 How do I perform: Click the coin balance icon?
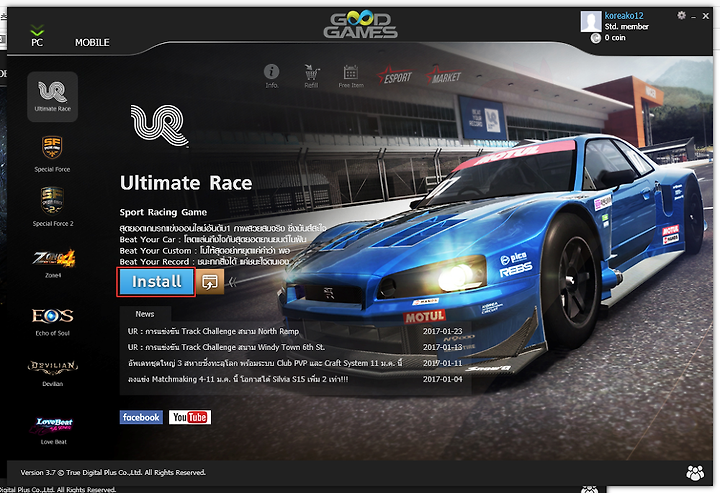click(596, 38)
